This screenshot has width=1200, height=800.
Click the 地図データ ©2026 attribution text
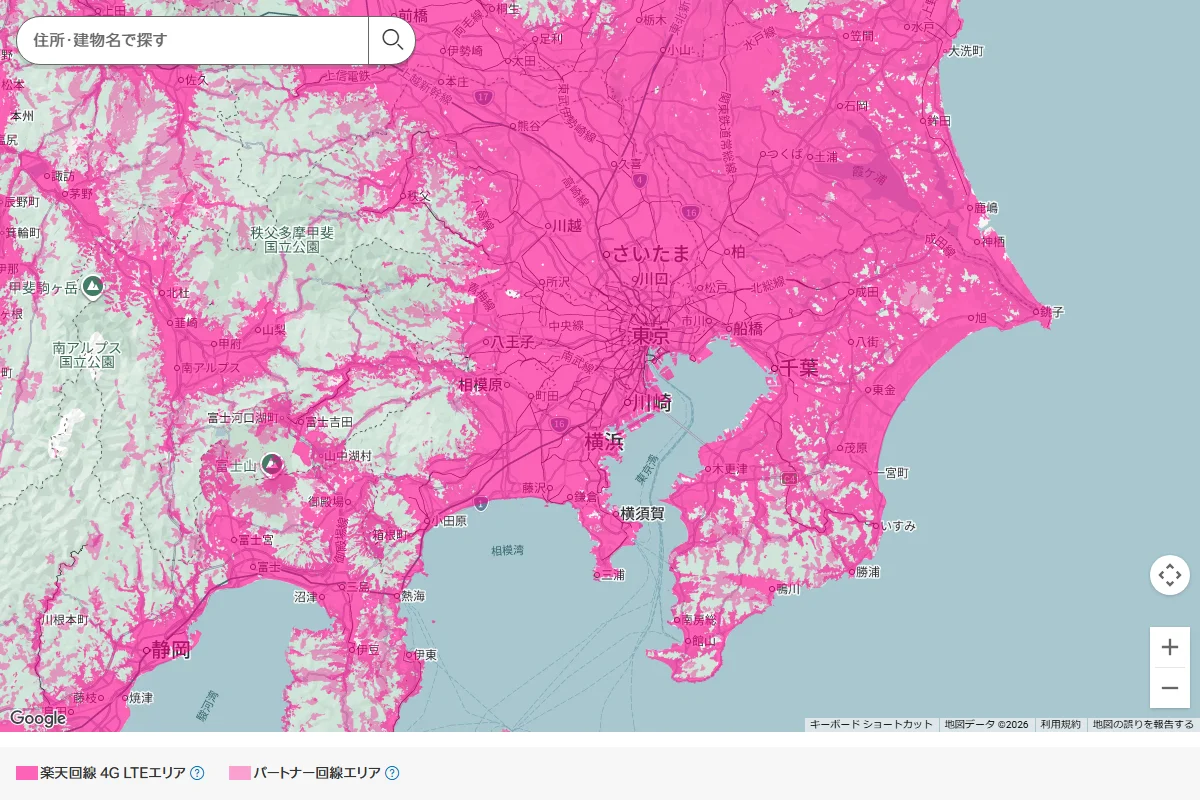click(x=987, y=724)
